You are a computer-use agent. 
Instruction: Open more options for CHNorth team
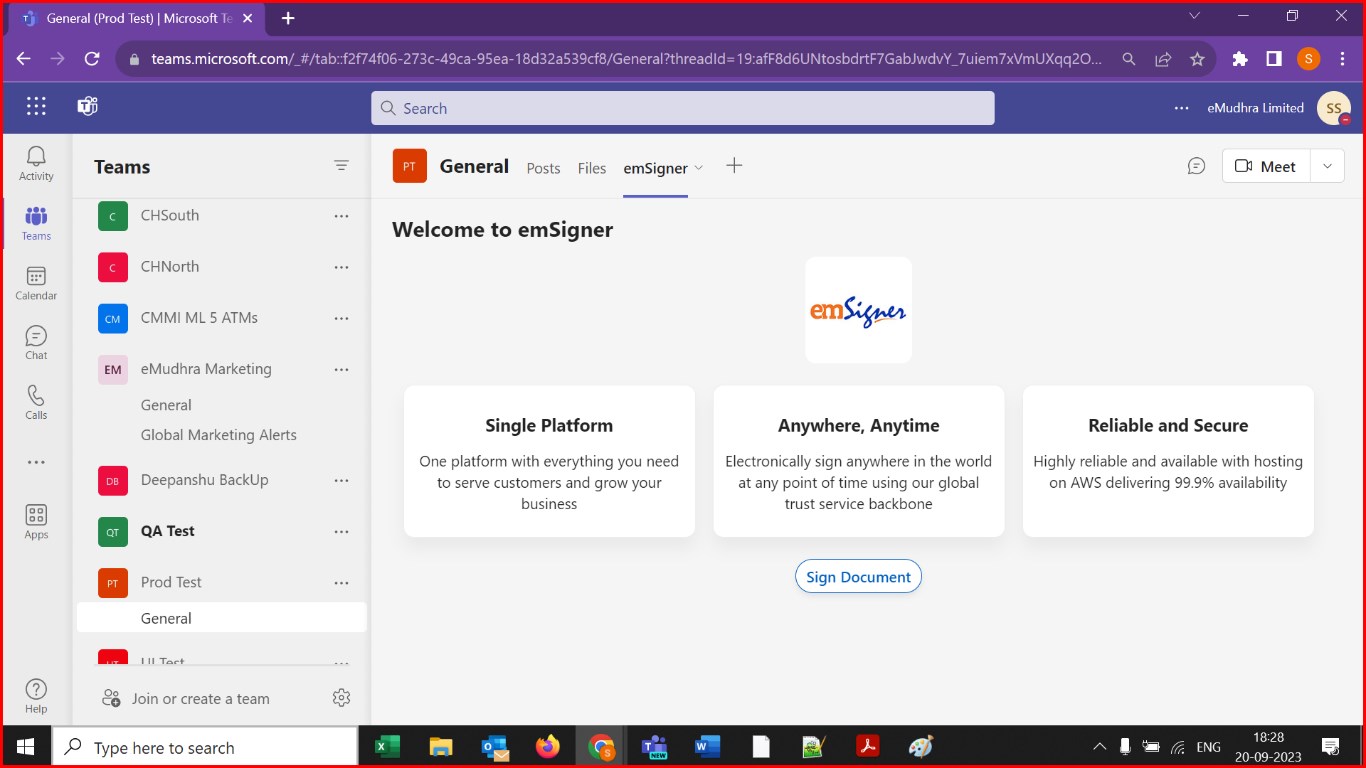click(x=341, y=267)
